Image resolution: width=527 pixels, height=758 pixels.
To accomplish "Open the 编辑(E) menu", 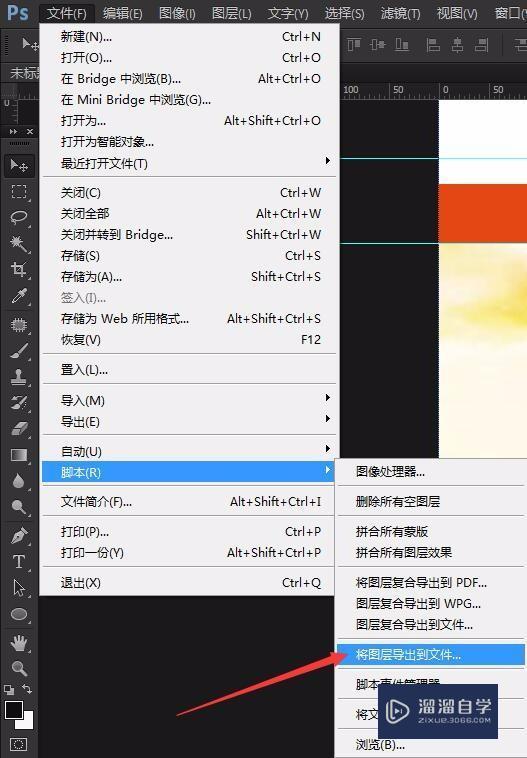I will click(122, 14).
